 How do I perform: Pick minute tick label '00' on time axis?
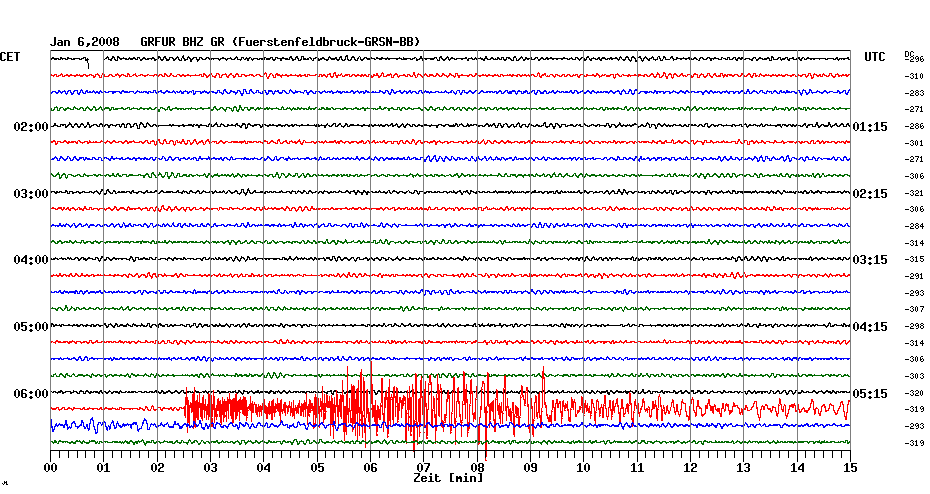click(50, 468)
